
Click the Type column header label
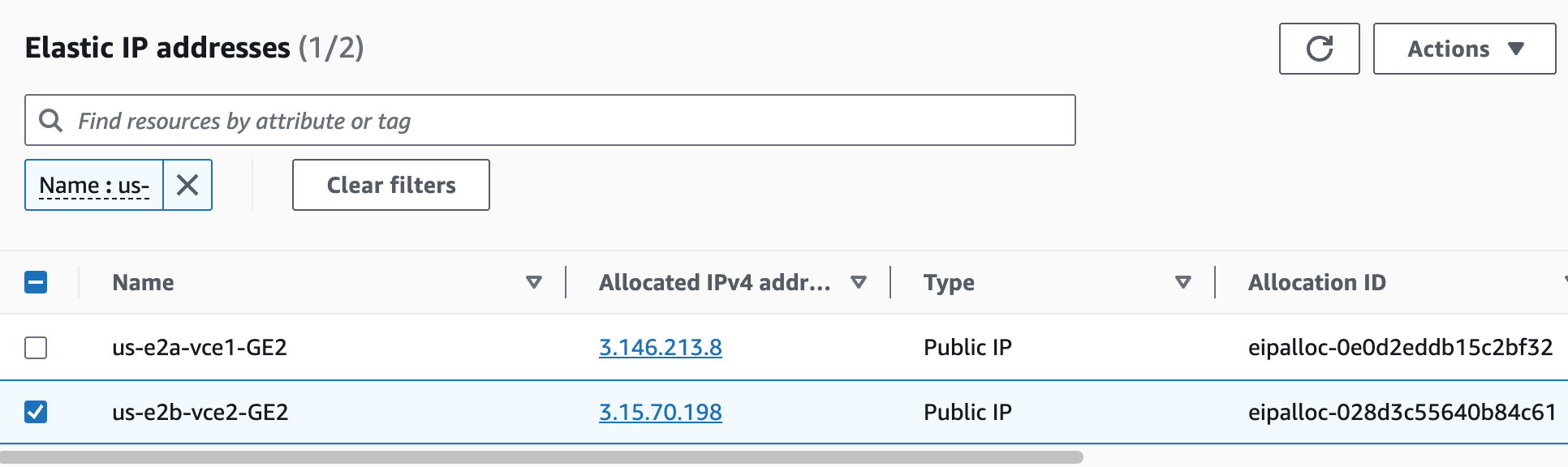(x=949, y=282)
